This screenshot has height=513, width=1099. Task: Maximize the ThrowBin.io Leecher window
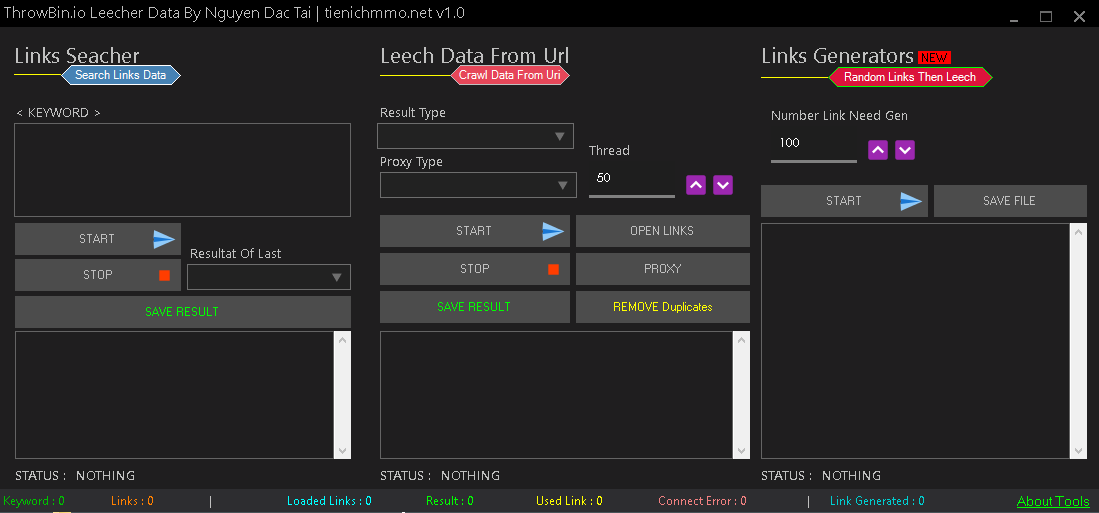(x=1046, y=16)
